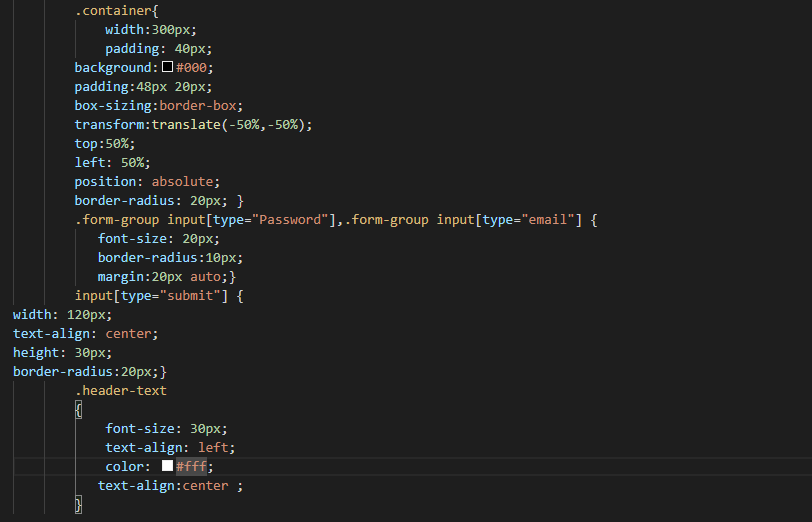Open the black #000 color swatch
Image resolution: width=812 pixels, height=522 pixels.
point(167,67)
